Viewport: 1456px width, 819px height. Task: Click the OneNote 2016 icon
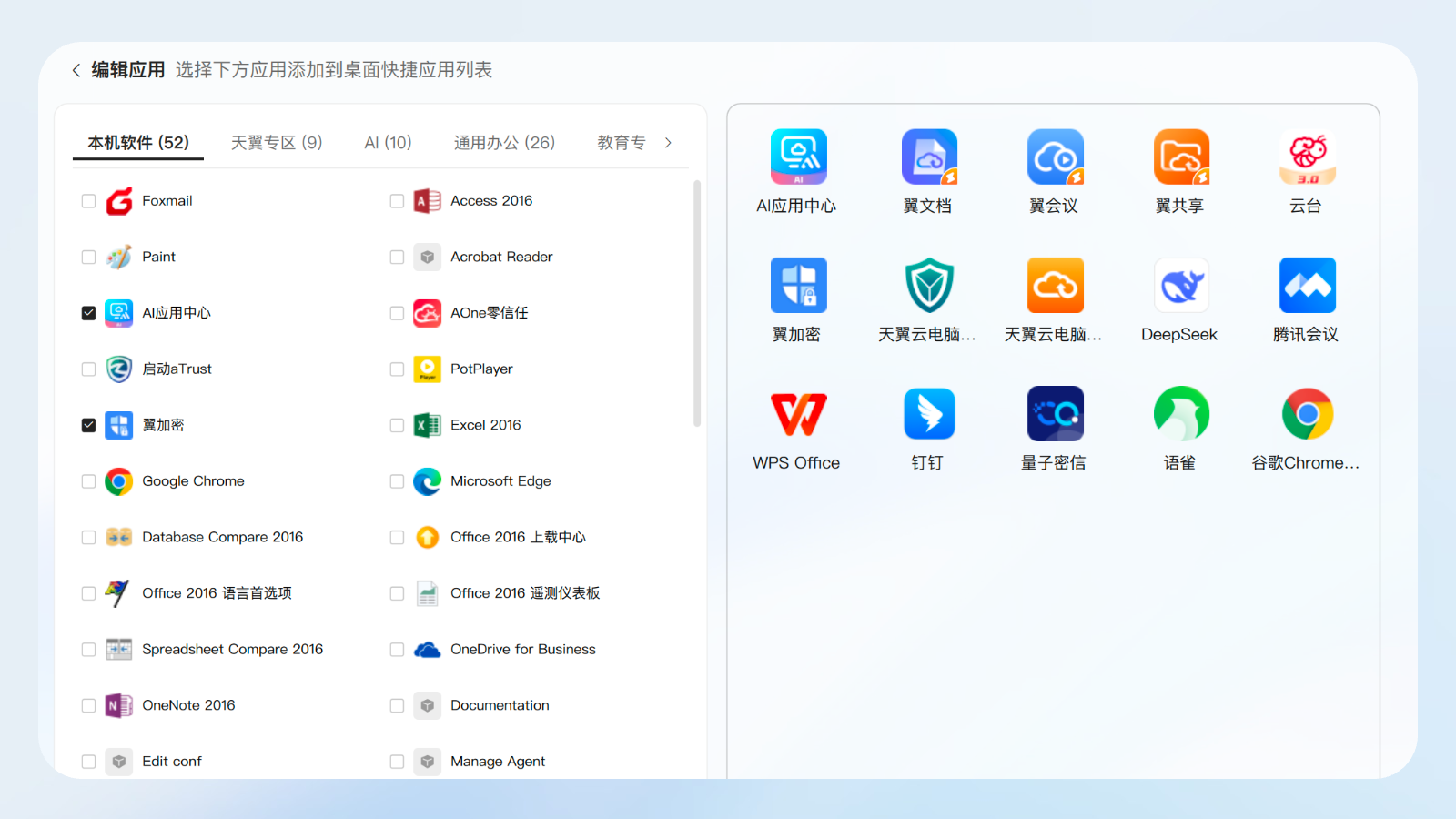pos(119,705)
